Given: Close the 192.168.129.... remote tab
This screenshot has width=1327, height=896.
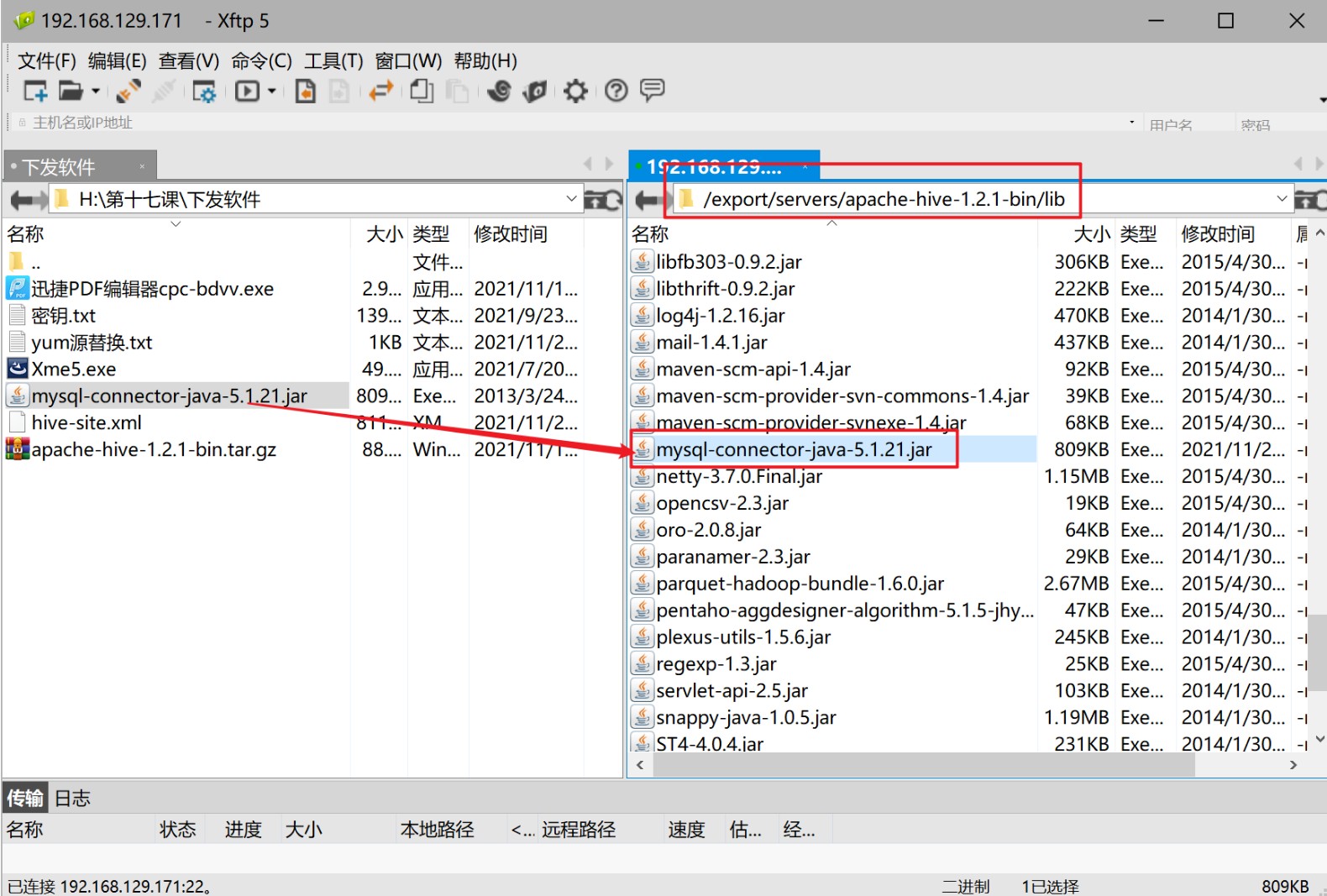Looking at the screenshot, I should click(x=805, y=166).
